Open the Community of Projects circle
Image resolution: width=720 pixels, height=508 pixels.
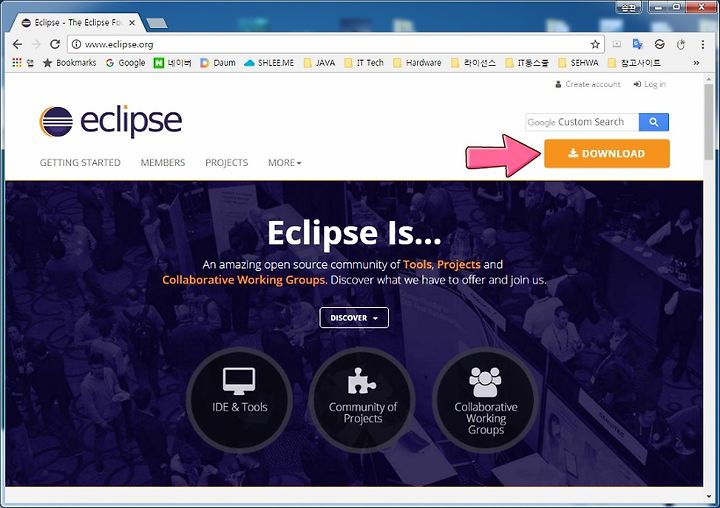(x=362, y=401)
